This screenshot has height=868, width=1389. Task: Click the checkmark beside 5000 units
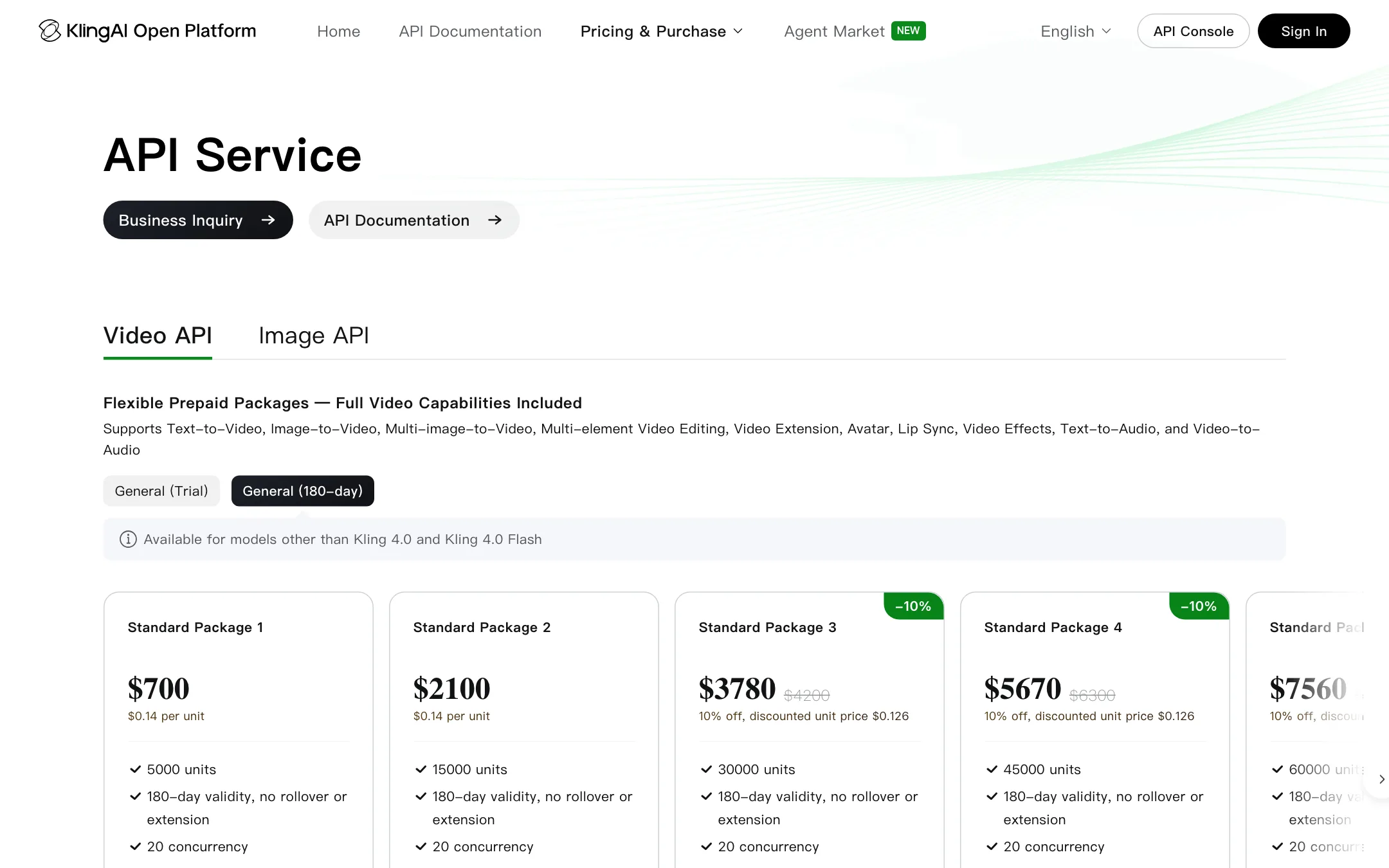[x=135, y=769]
